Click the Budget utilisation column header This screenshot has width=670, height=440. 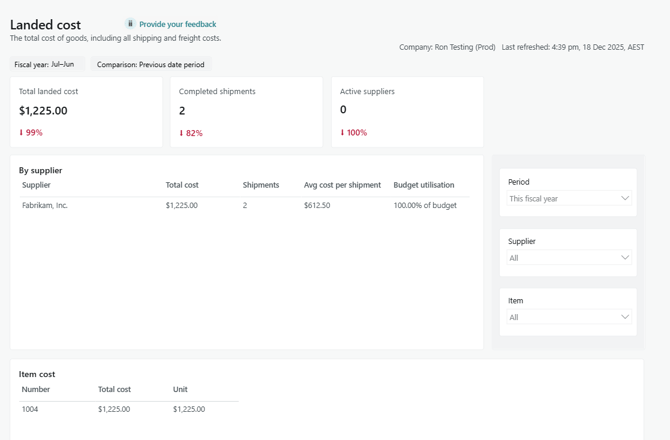tap(424, 185)
